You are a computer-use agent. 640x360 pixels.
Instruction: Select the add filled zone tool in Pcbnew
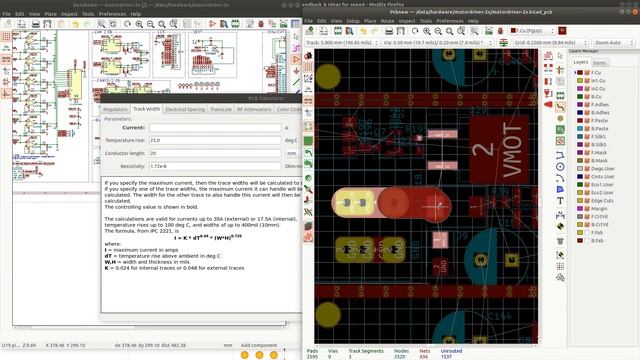click(x=560, y=130)
